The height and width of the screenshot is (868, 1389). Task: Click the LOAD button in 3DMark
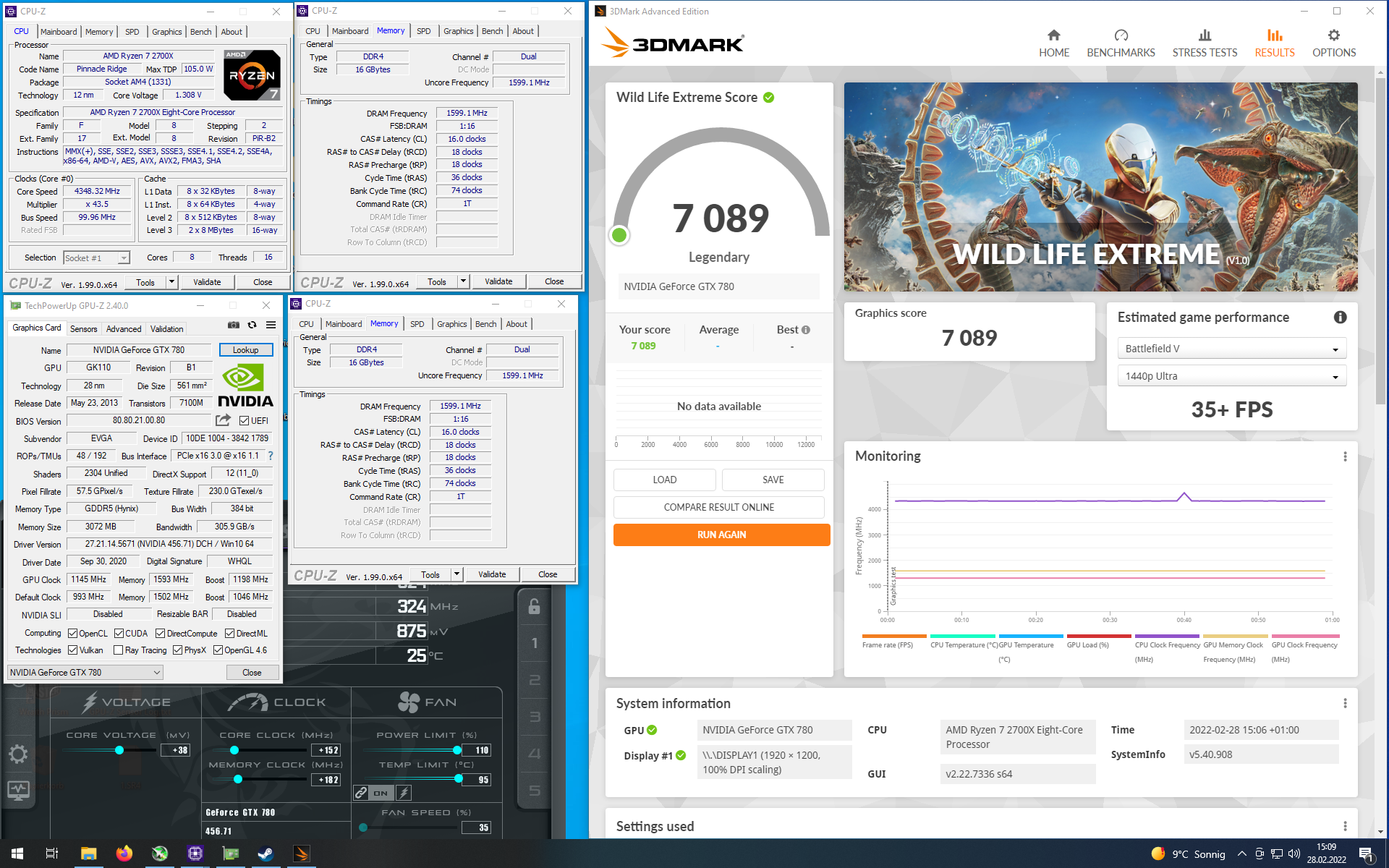[664, 480]
